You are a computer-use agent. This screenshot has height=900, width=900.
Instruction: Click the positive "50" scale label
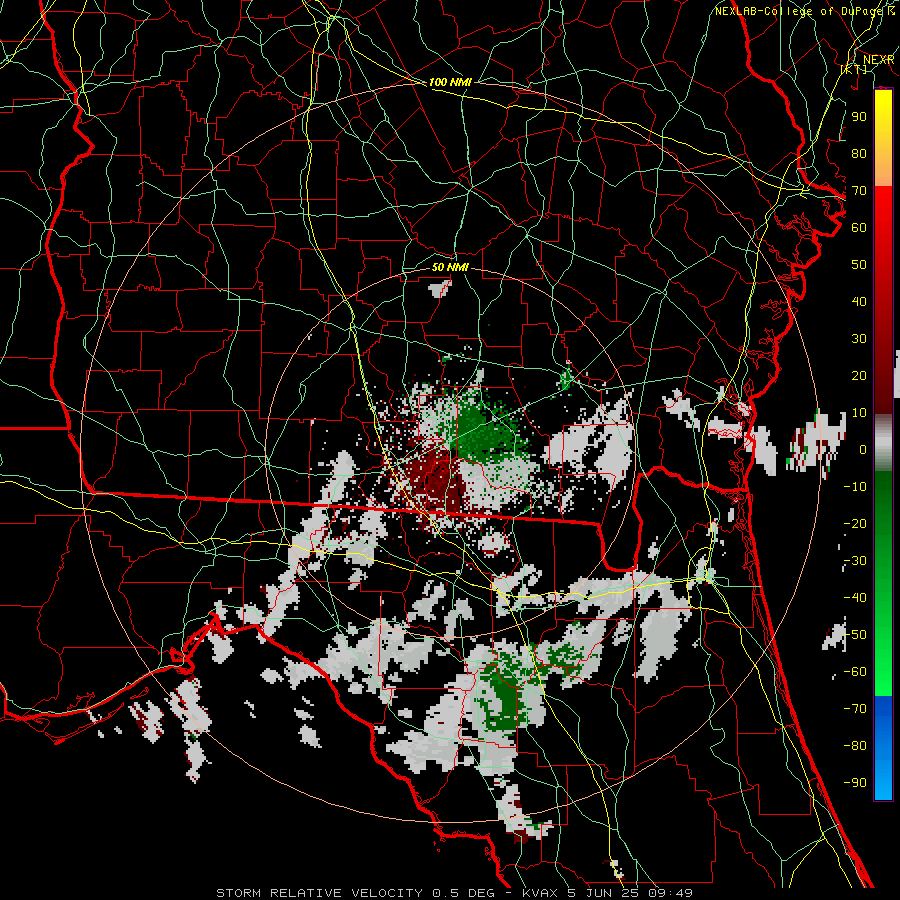(x=859, y=265)
